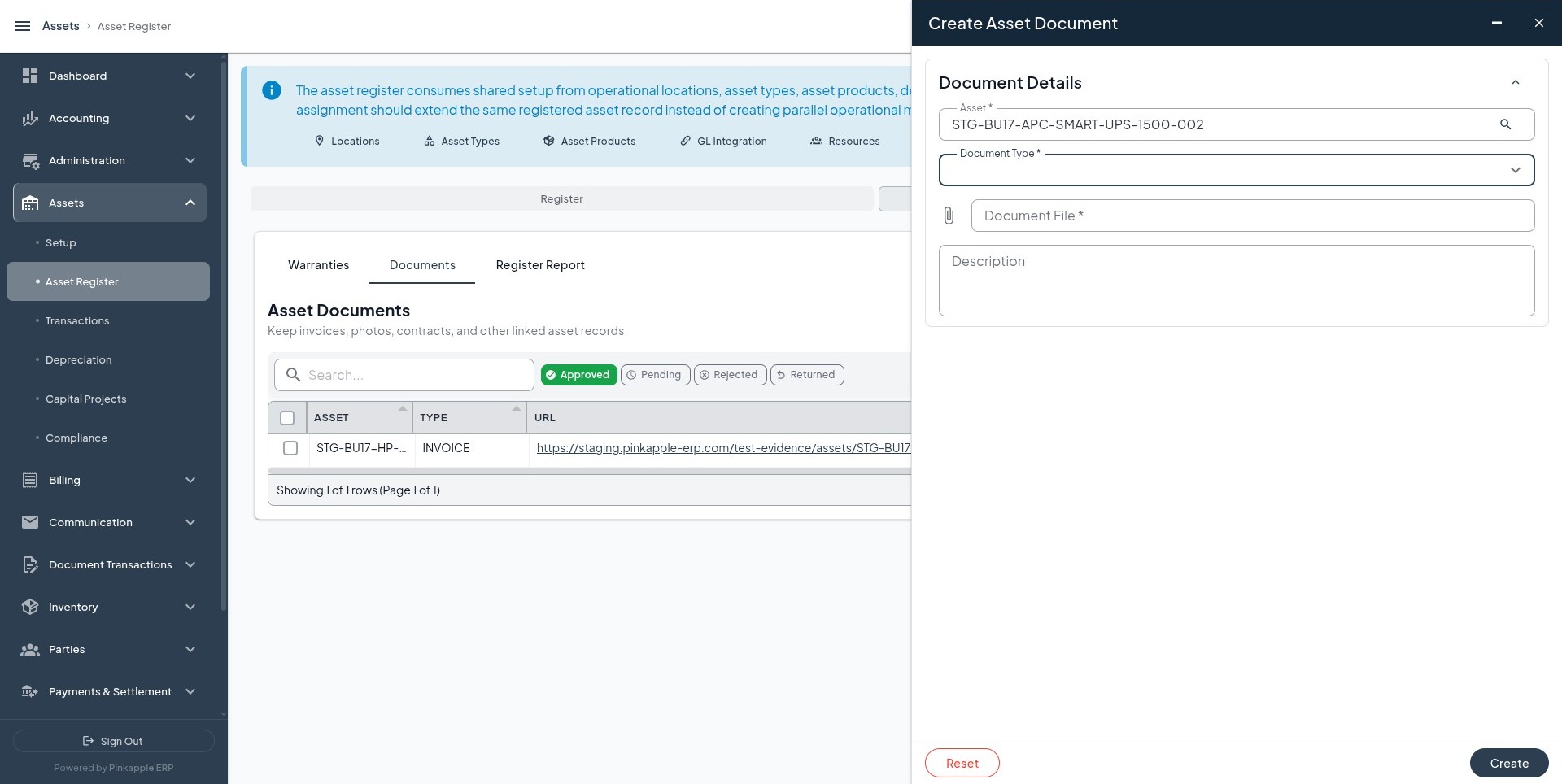Click the Inventory box icon
This screenshot has height=784, width=1562.
pos(30,607)
